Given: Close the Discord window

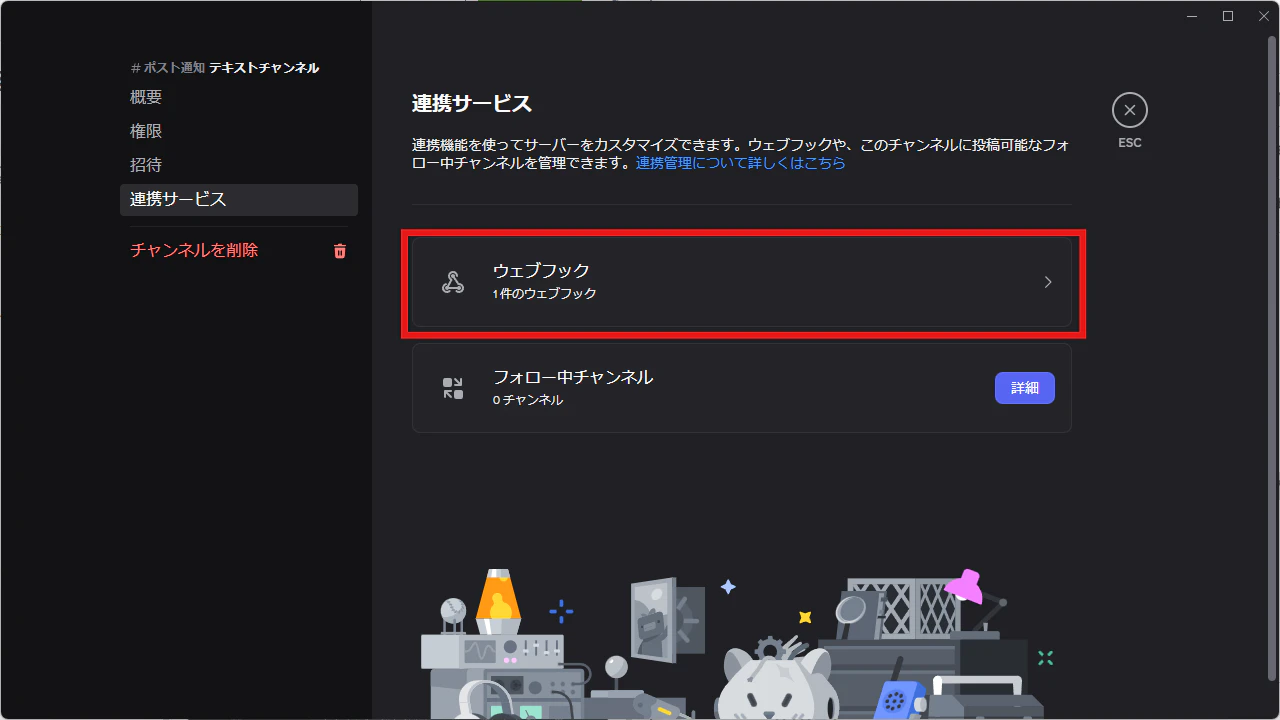Looking at the screenshot, I should point(1263,15).
